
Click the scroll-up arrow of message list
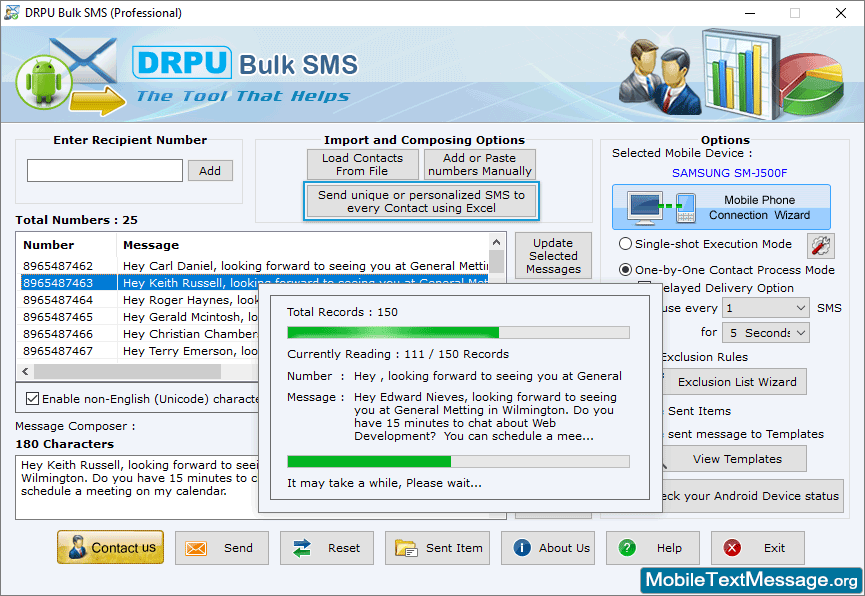point(496,242)
